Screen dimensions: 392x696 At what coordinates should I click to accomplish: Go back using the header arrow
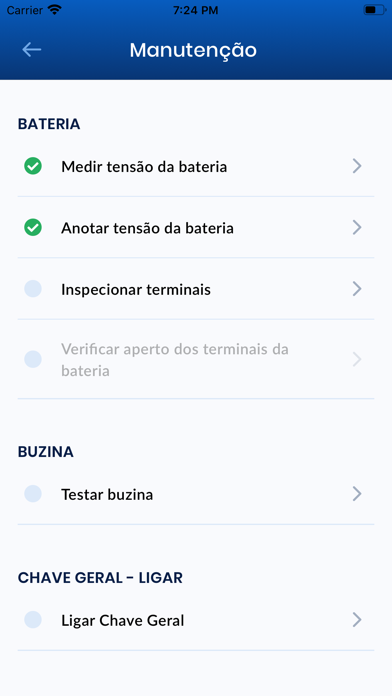point(32,49)
